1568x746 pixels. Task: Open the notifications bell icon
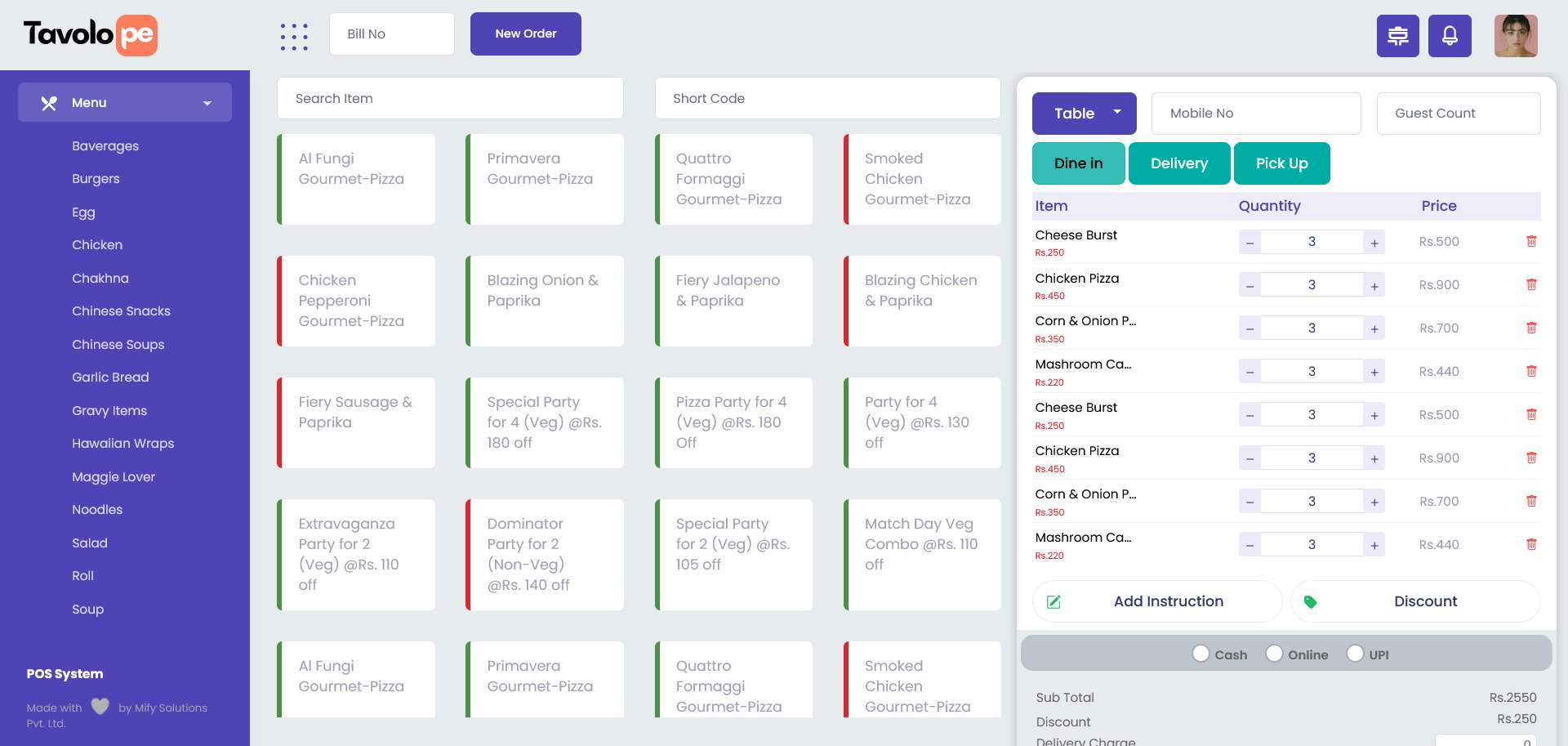[1450, 36]
